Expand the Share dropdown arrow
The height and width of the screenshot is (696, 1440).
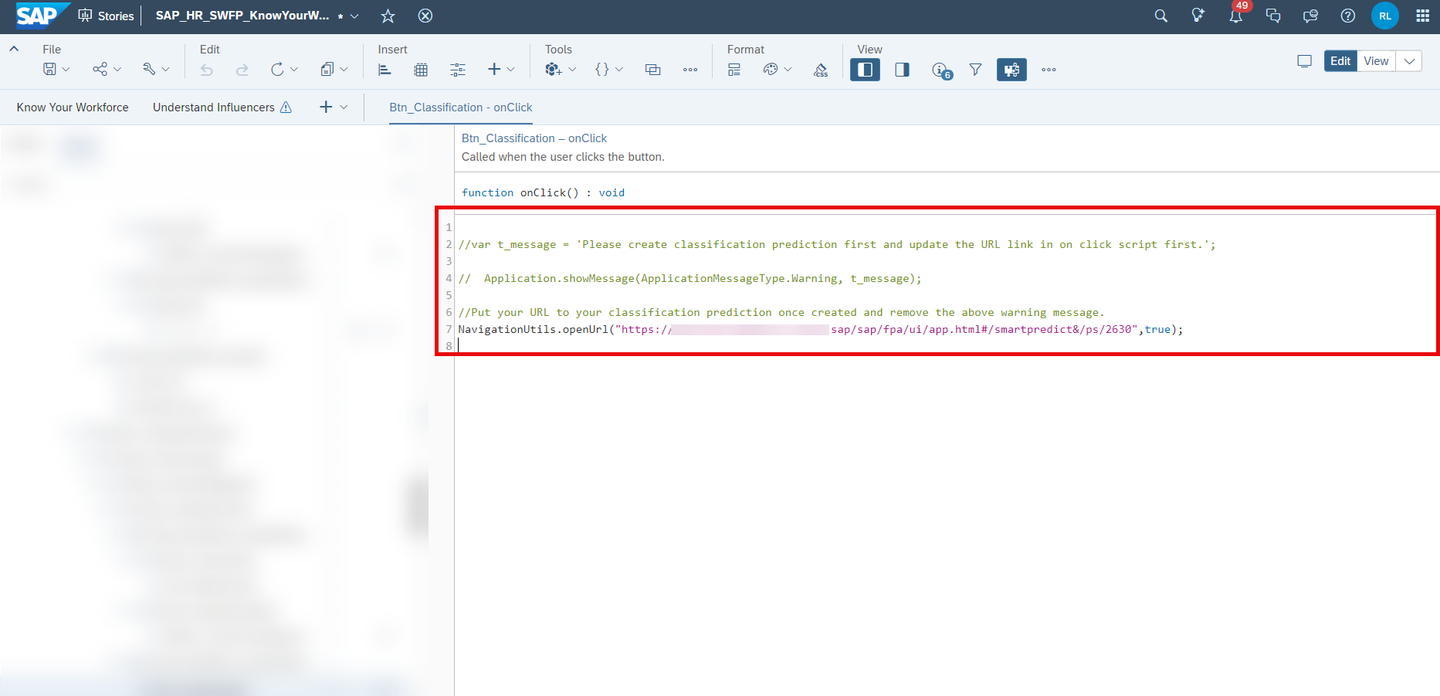pos(117,70)
